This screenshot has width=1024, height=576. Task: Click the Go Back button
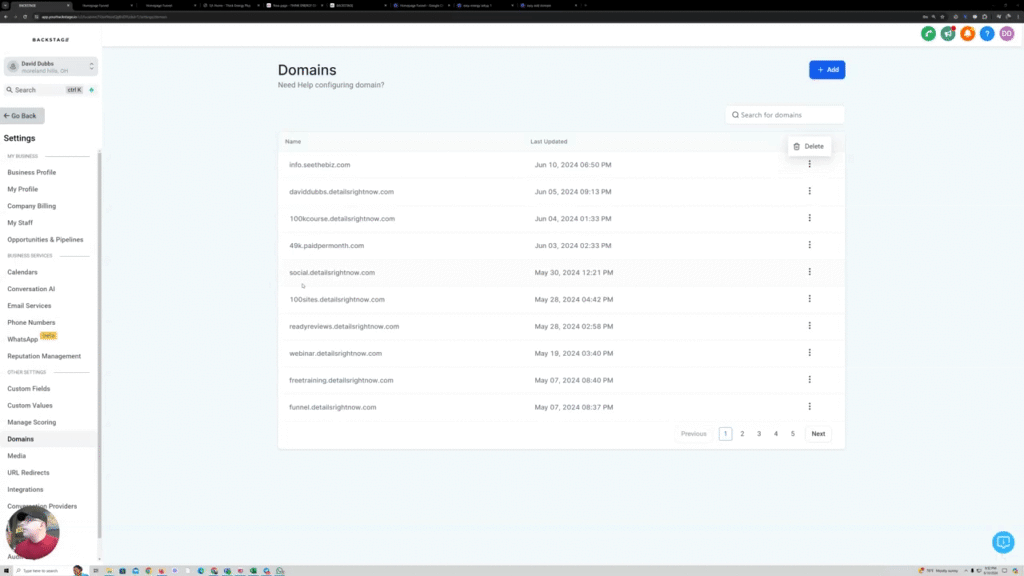click(22, 116)
